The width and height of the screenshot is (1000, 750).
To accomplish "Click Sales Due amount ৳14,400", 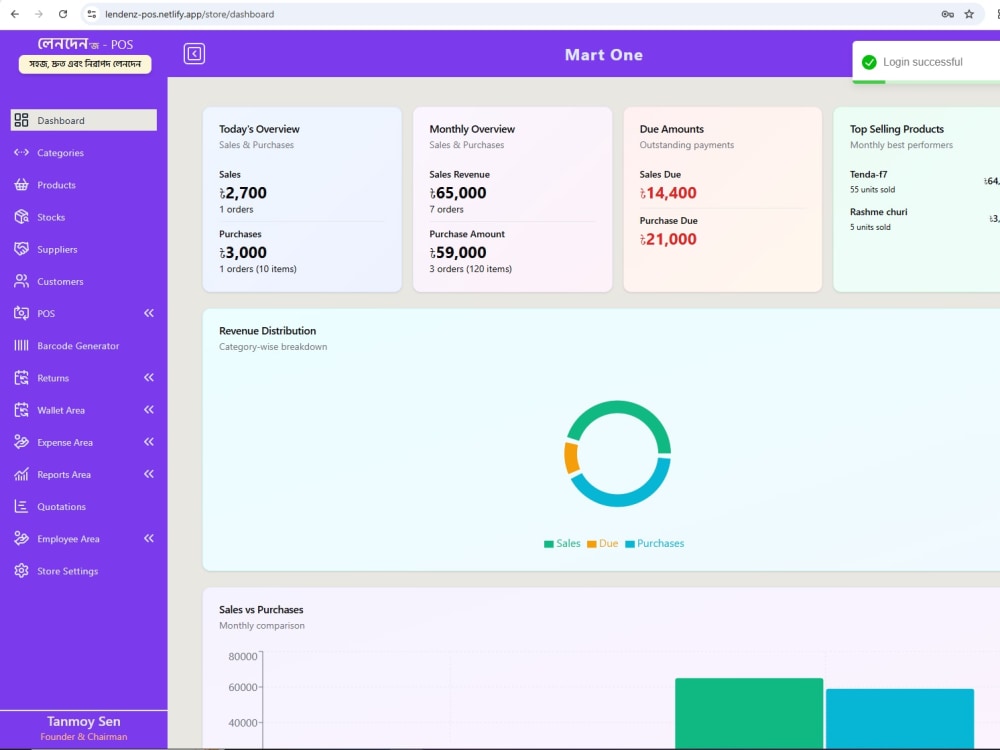I will point(668,193).
